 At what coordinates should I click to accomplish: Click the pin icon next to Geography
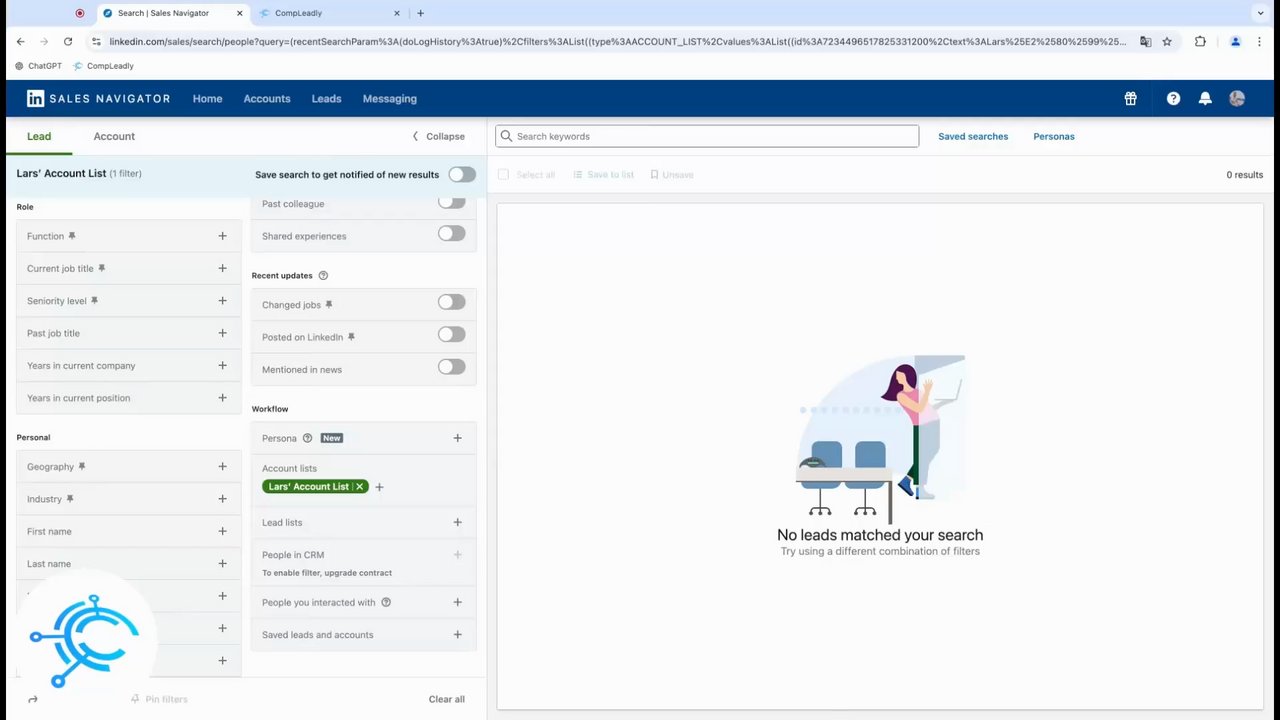pos(82,467)
